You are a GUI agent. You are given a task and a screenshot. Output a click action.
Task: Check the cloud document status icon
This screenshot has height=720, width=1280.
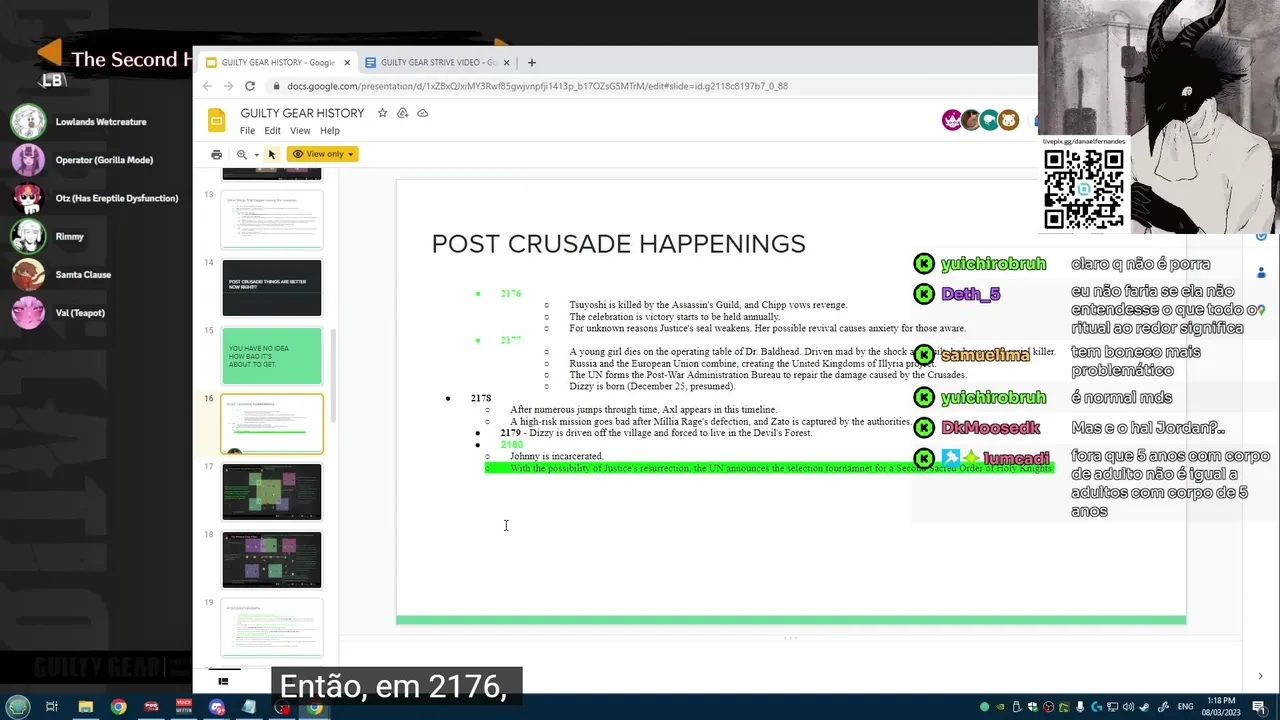[x=422, y=113]
